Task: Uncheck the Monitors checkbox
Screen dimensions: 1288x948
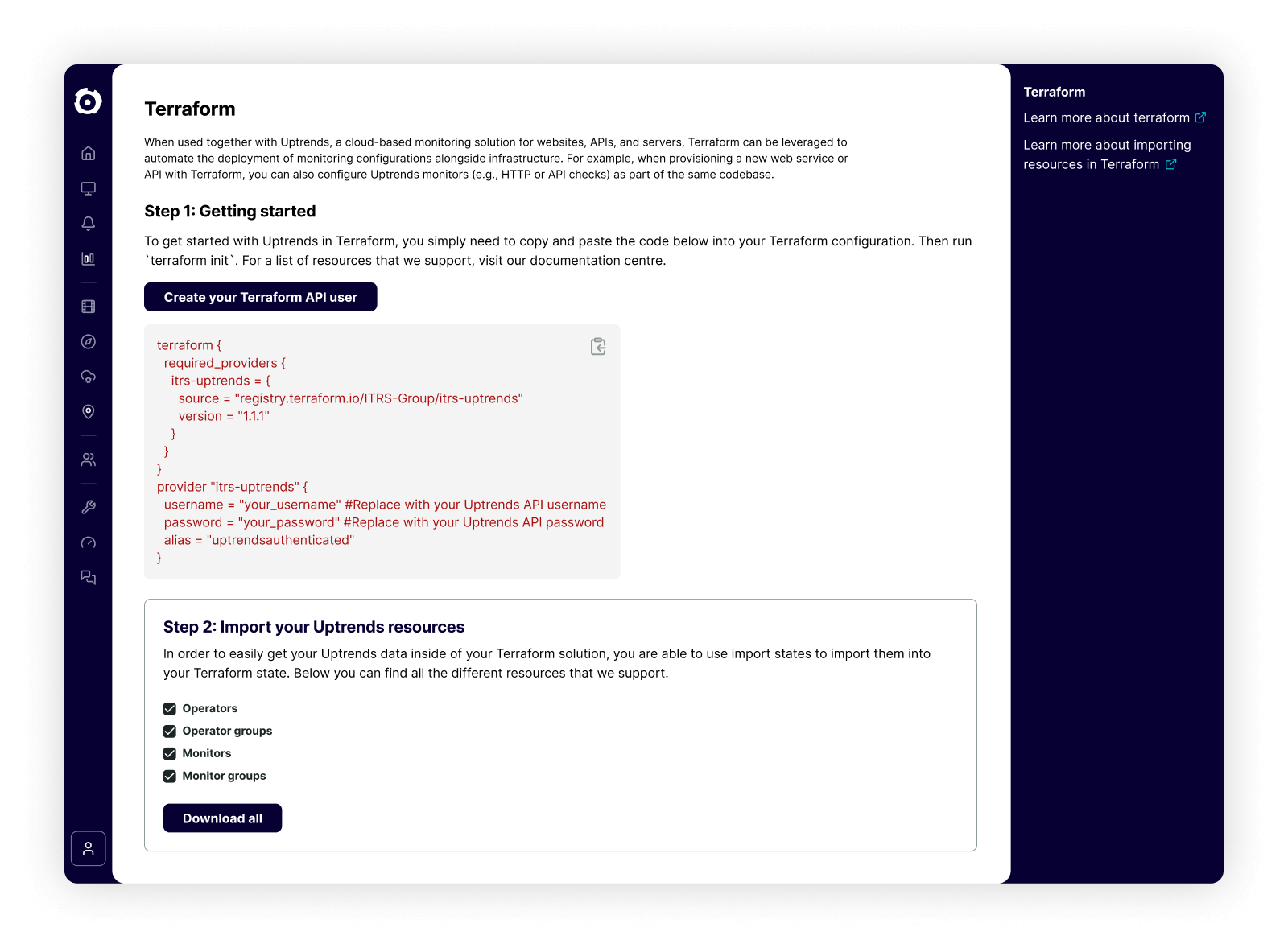Action: pyautogui.click(x=170, y=753)
